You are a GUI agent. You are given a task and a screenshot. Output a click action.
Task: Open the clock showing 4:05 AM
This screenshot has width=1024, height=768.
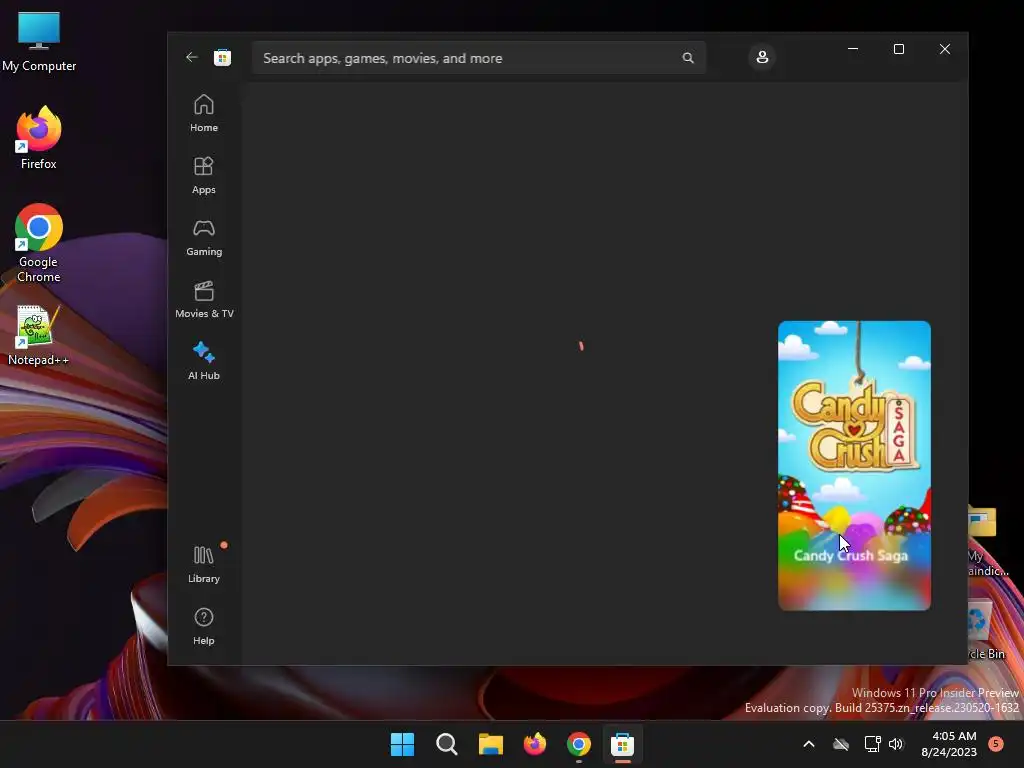click(x=949, y=744)
